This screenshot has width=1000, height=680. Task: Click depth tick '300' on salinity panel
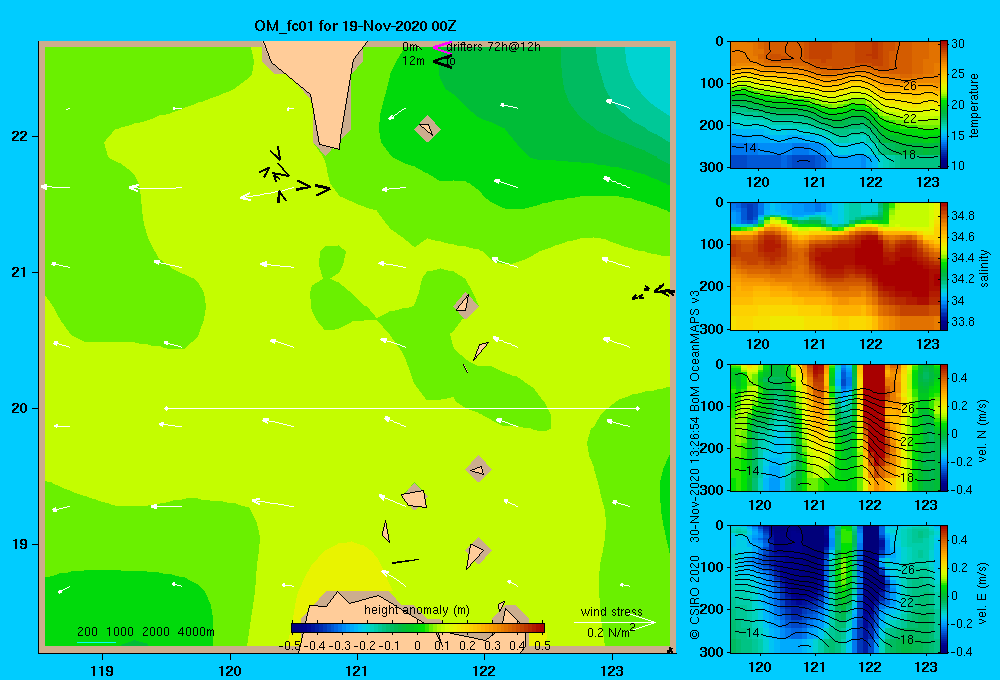tap(711, 329)
